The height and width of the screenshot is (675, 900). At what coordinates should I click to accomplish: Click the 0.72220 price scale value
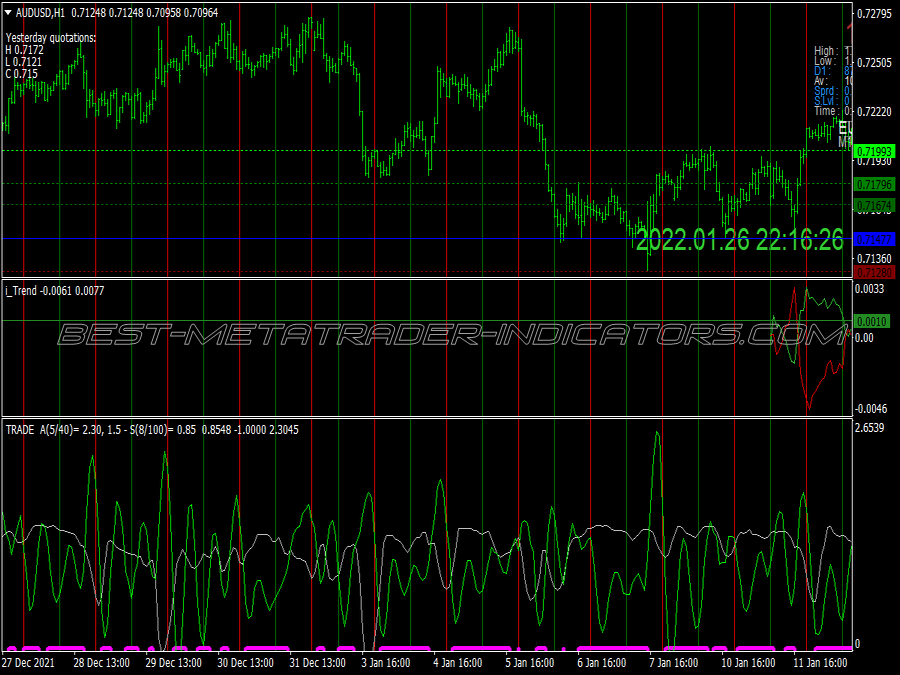[874, 112]
